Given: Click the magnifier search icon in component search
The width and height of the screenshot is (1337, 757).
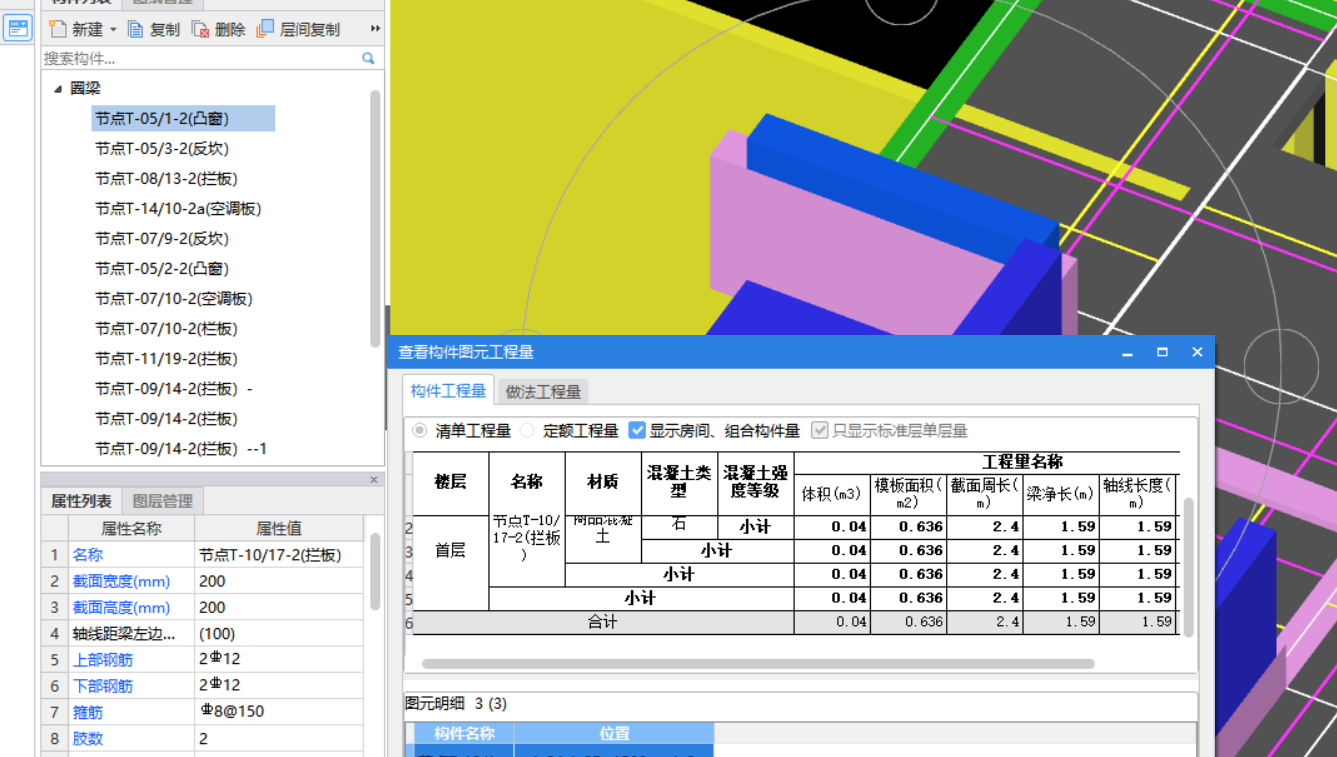Looking at the screenshot, I should [x=368, y=59].
